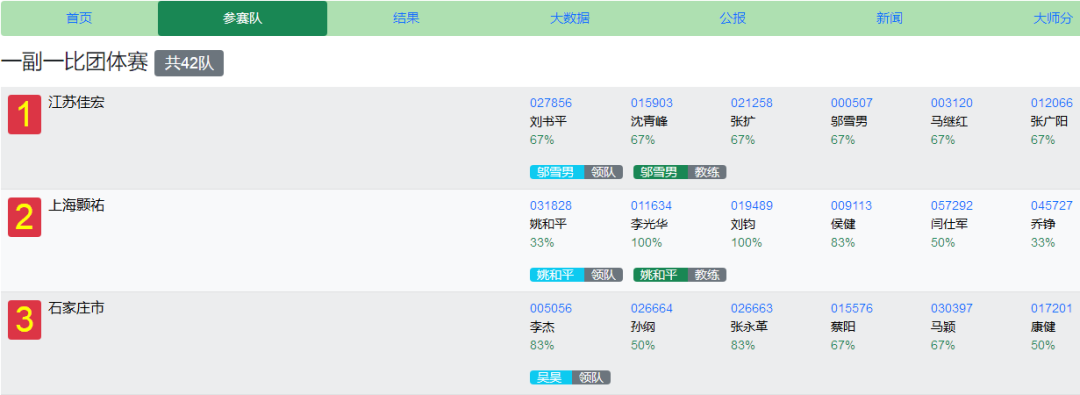Open player ID link 030397
This screenshot has height=395, width=1080.
click(x=952, y=309)
